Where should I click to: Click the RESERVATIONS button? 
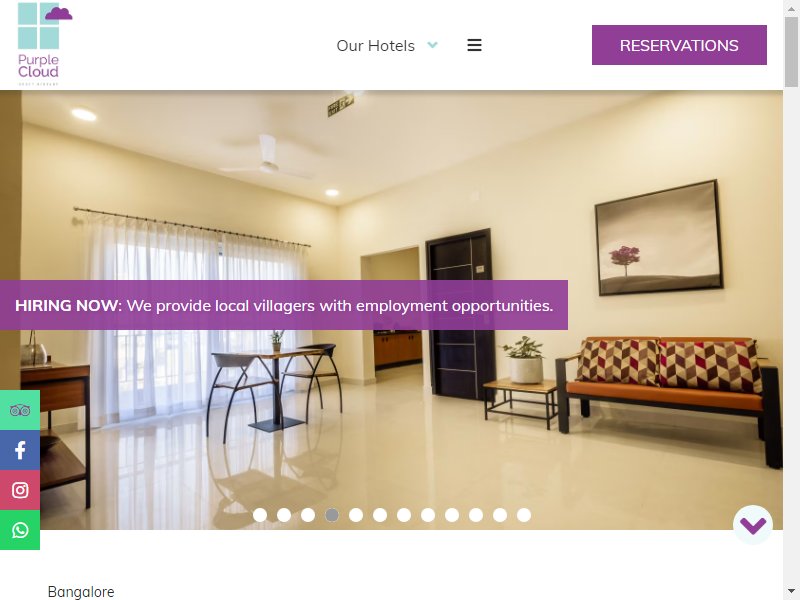pyautogui.click(x=679, y=45)
